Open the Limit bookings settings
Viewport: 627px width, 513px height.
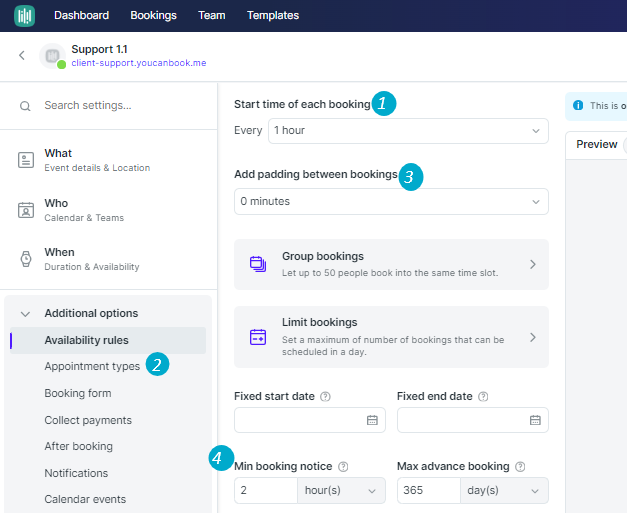pyautogui.click(x=391, y=337)
